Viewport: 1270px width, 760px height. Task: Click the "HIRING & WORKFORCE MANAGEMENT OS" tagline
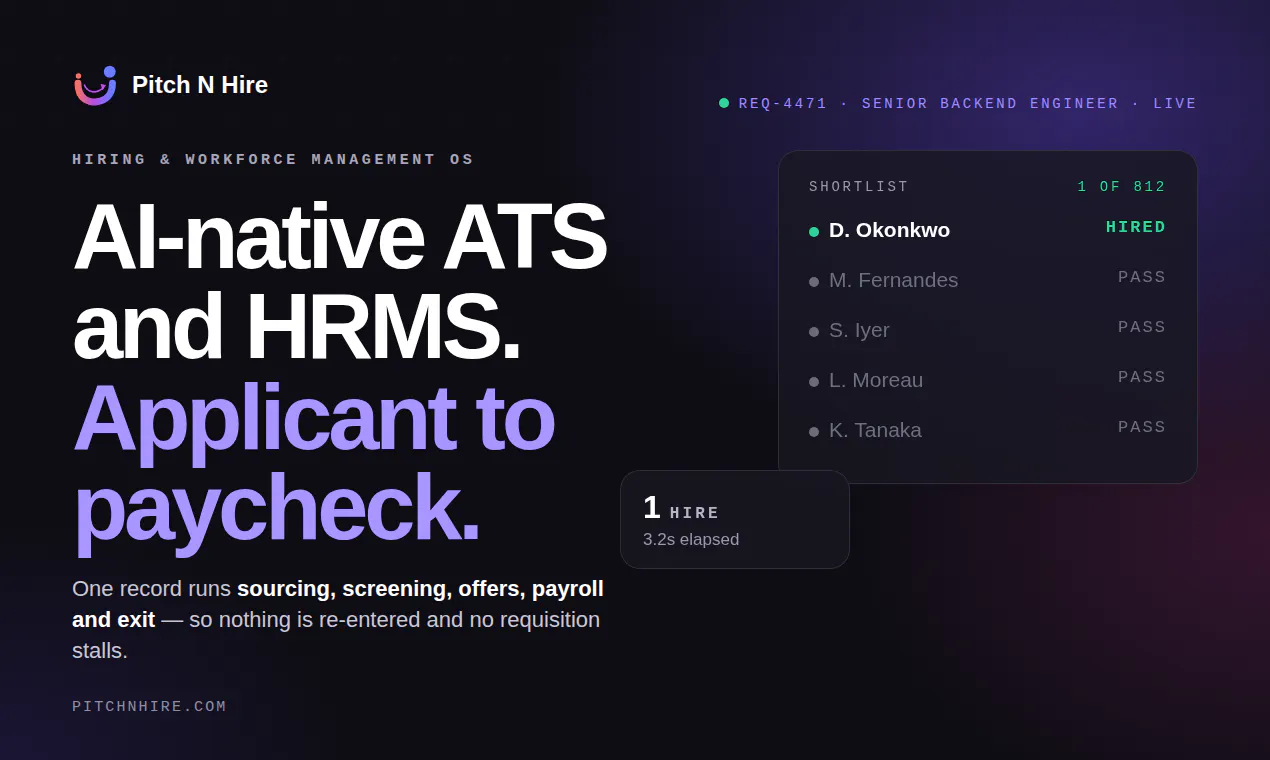tap(273, 159)
